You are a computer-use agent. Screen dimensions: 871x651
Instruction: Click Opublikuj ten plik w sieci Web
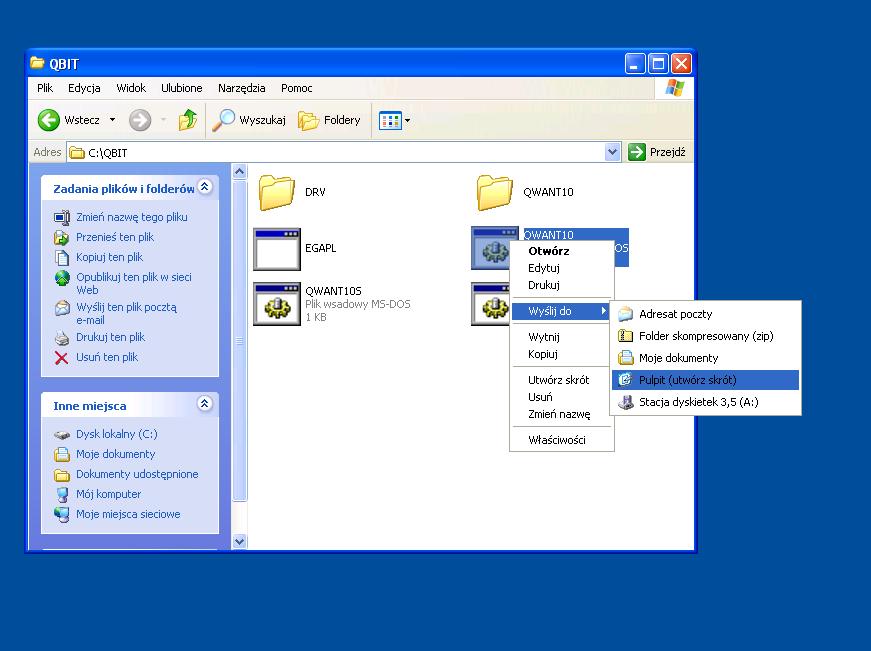click(134, 283)
